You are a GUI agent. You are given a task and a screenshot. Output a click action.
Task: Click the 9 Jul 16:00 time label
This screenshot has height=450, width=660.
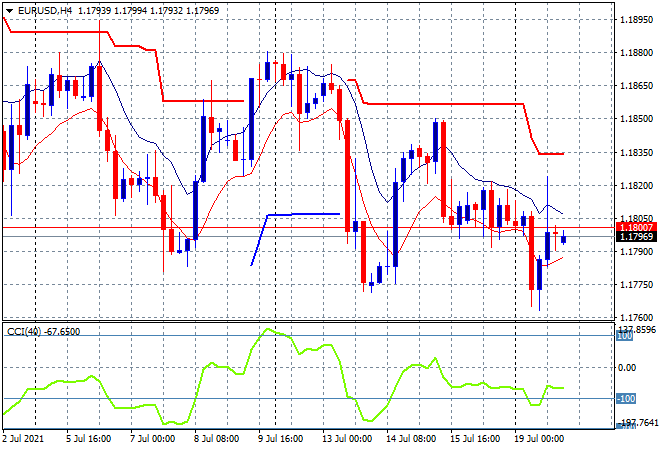click(x=280, y=439)
